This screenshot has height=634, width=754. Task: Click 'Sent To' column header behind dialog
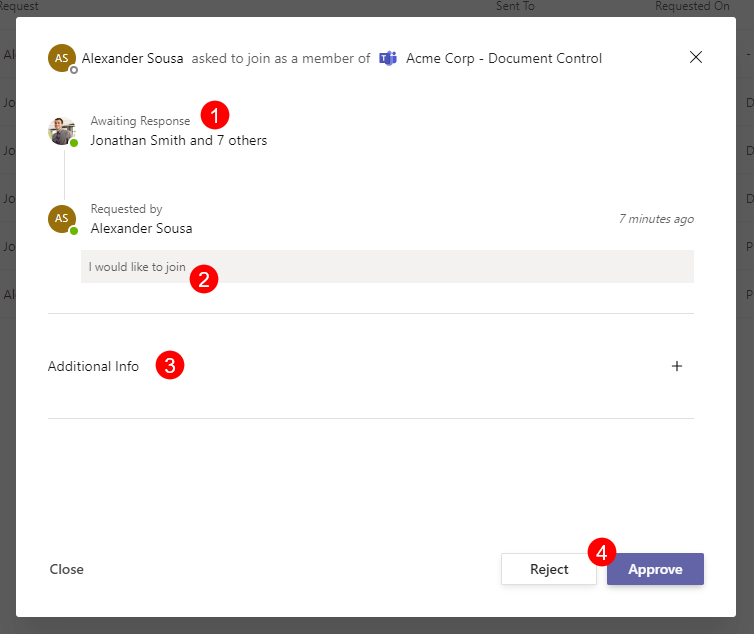[x=515, y=6]
